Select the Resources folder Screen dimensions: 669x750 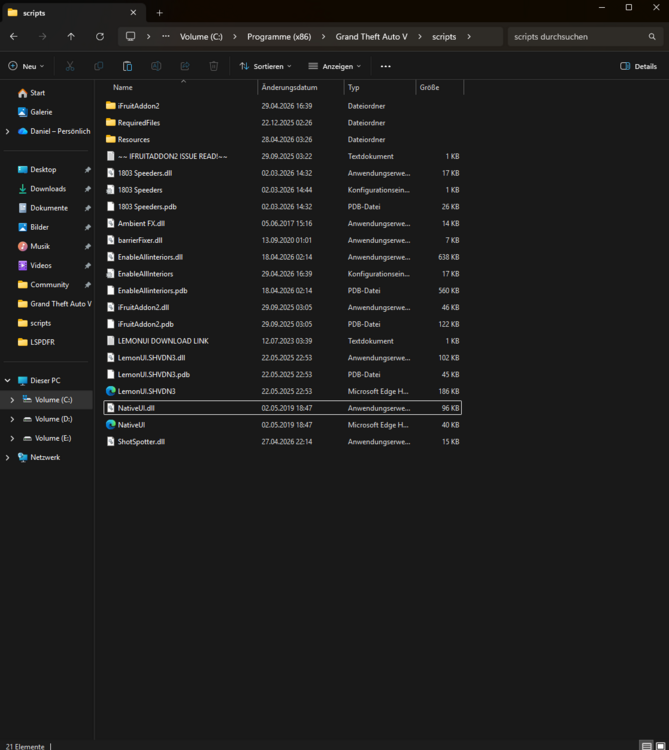coord(282,139)
